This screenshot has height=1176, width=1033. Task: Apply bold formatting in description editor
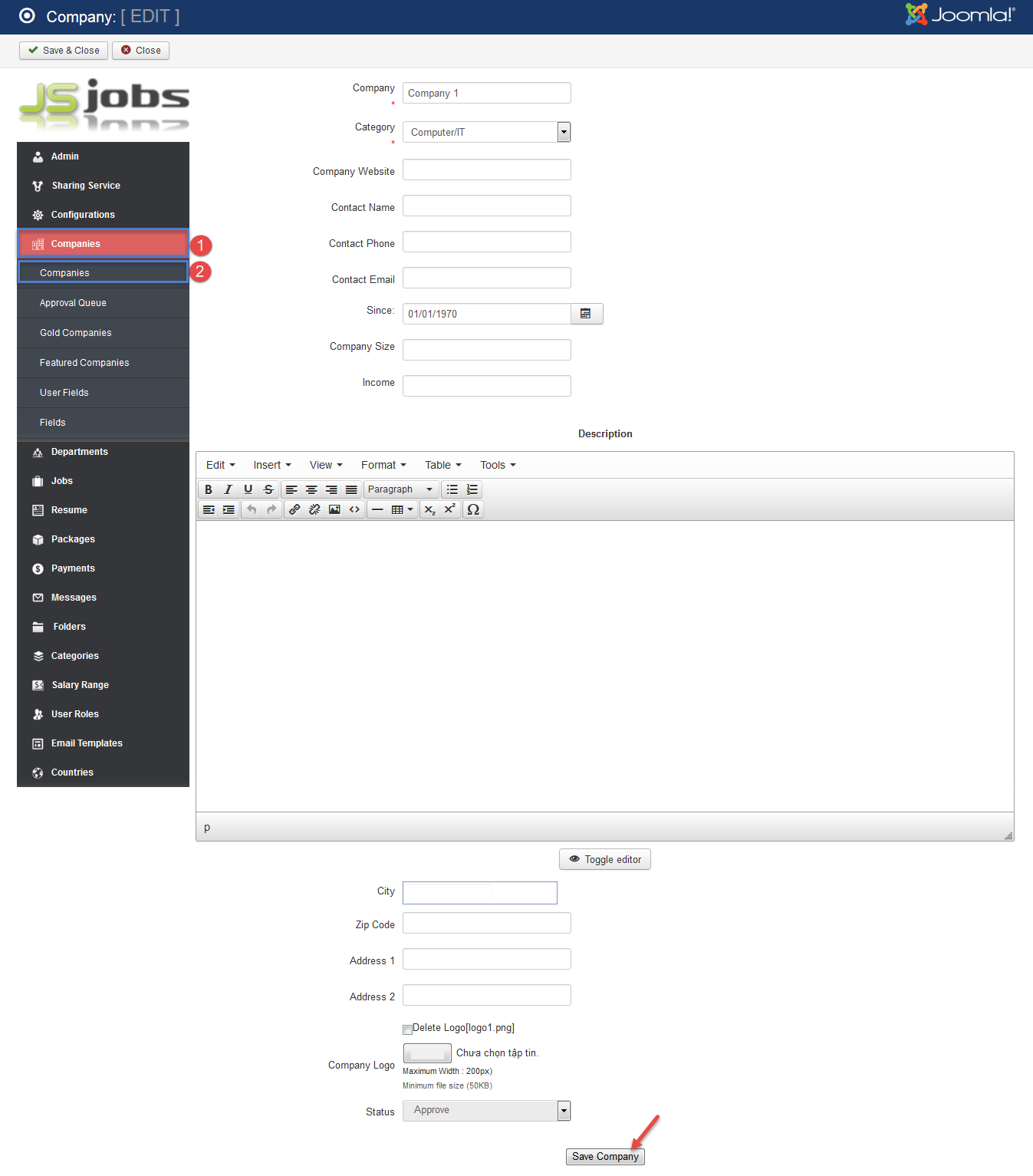pyautogui.click(x=209, y=489)
